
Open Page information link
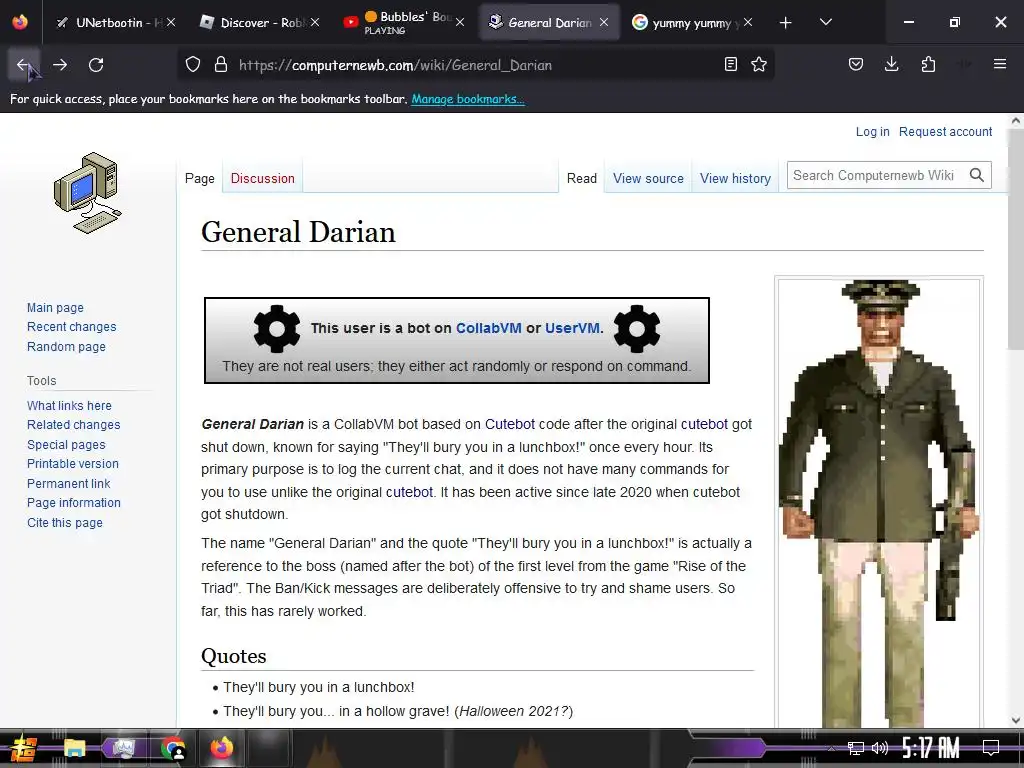pyautogui.click(x=74, y=503)
